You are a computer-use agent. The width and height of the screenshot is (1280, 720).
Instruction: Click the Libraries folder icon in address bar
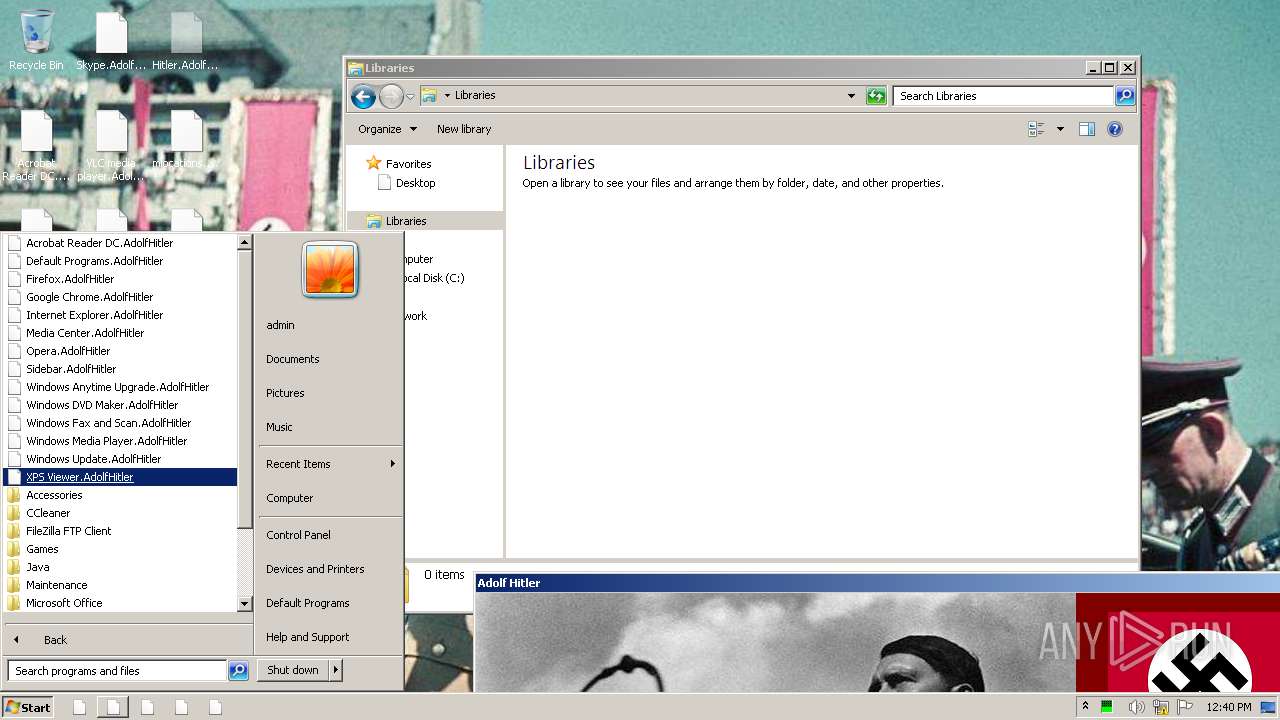[x=429, y=95]
